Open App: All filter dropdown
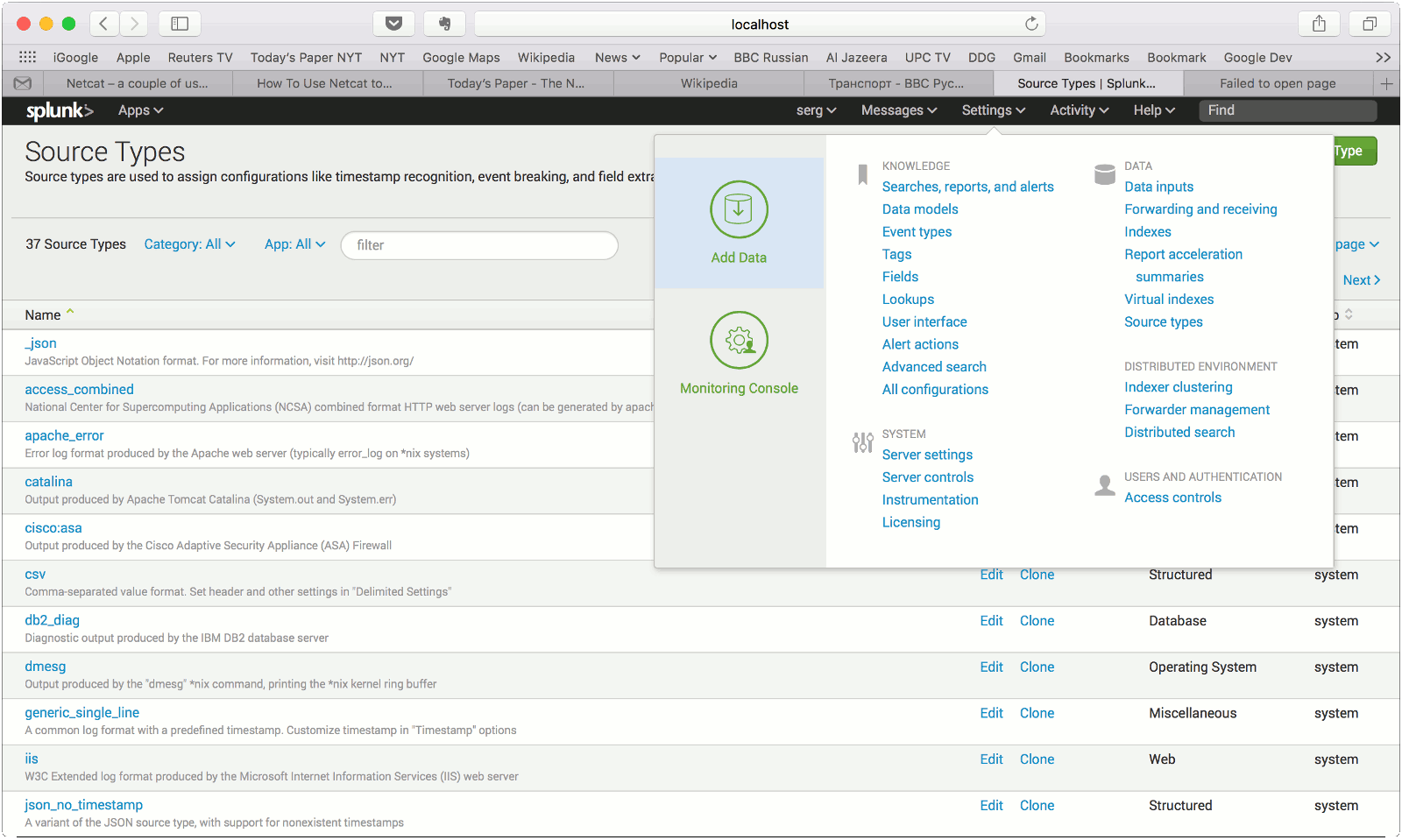The height and width of the screenshot is (840, 1402). click(295, 244)
